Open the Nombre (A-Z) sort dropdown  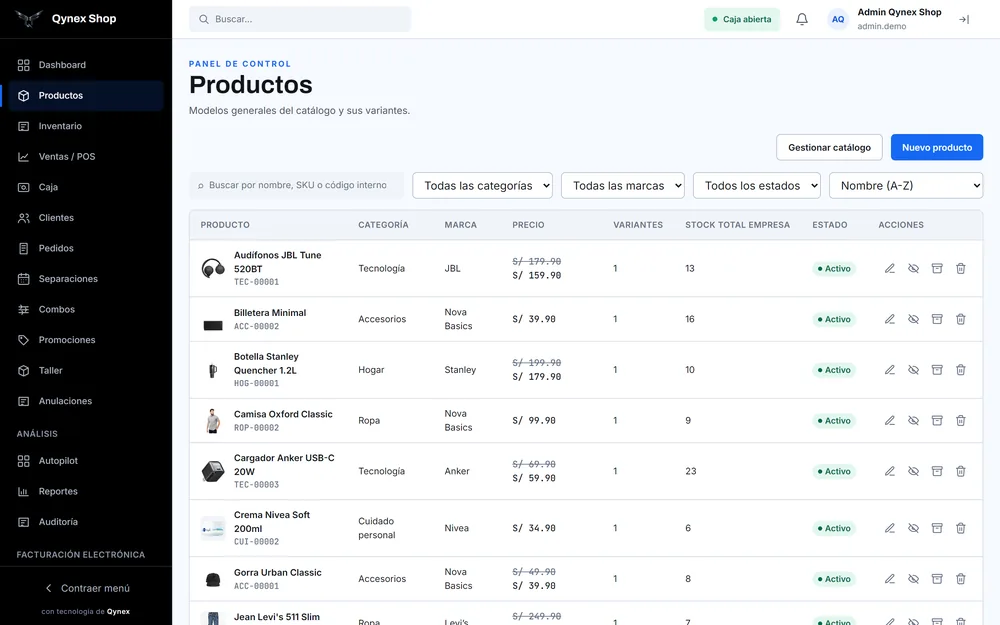pyautogui.click(x=906, y=186)
